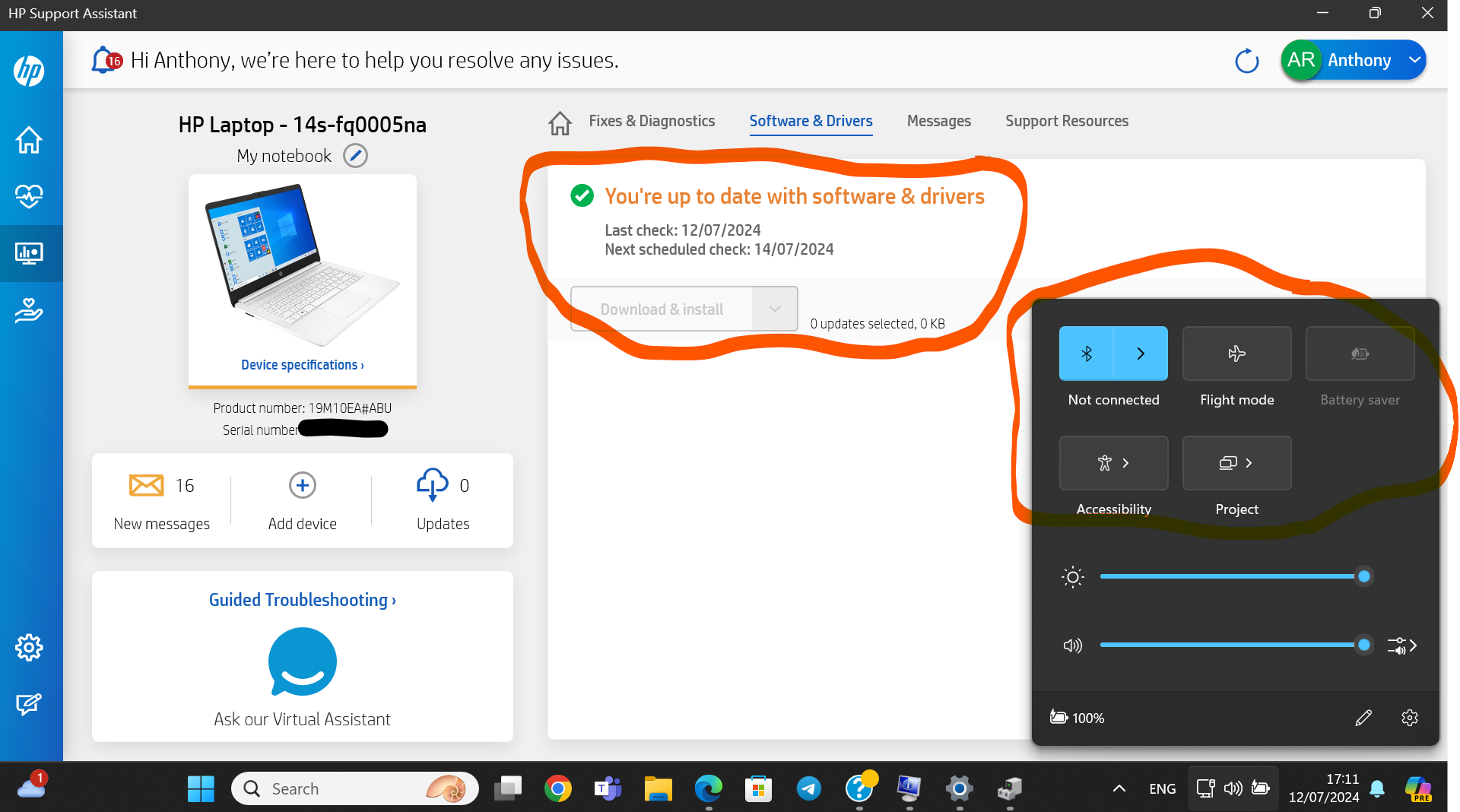Enable Battery saver mode
Viewport: 1460px width, 812px height.
[x=1360, y=354]
